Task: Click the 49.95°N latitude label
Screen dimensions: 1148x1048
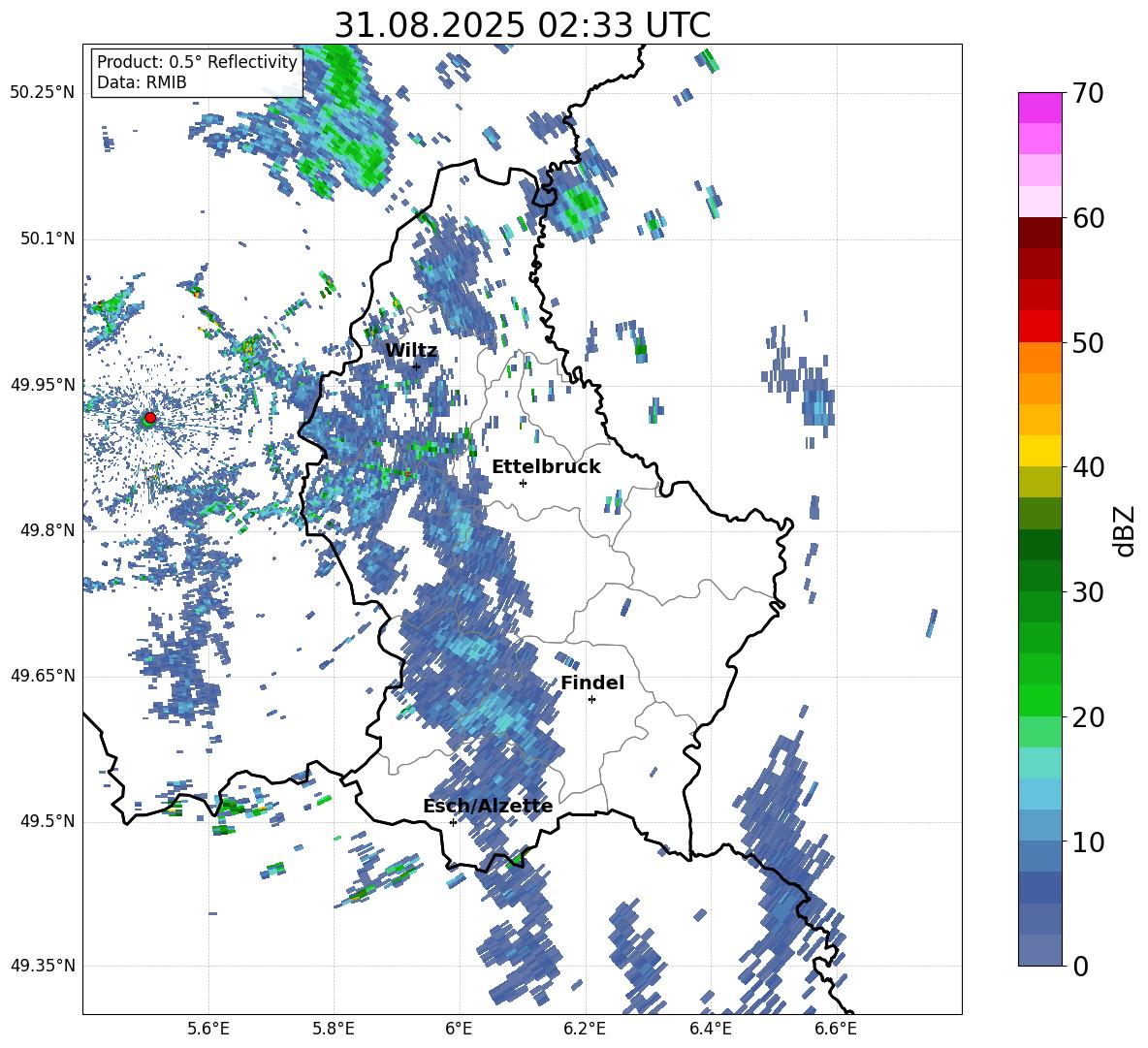Action: [x=44, y=384]
